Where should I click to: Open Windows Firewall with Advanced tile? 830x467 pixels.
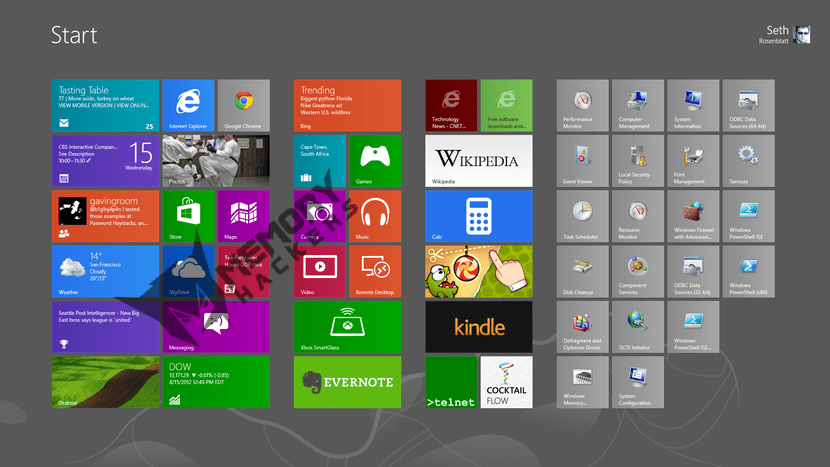coord(693,216)
